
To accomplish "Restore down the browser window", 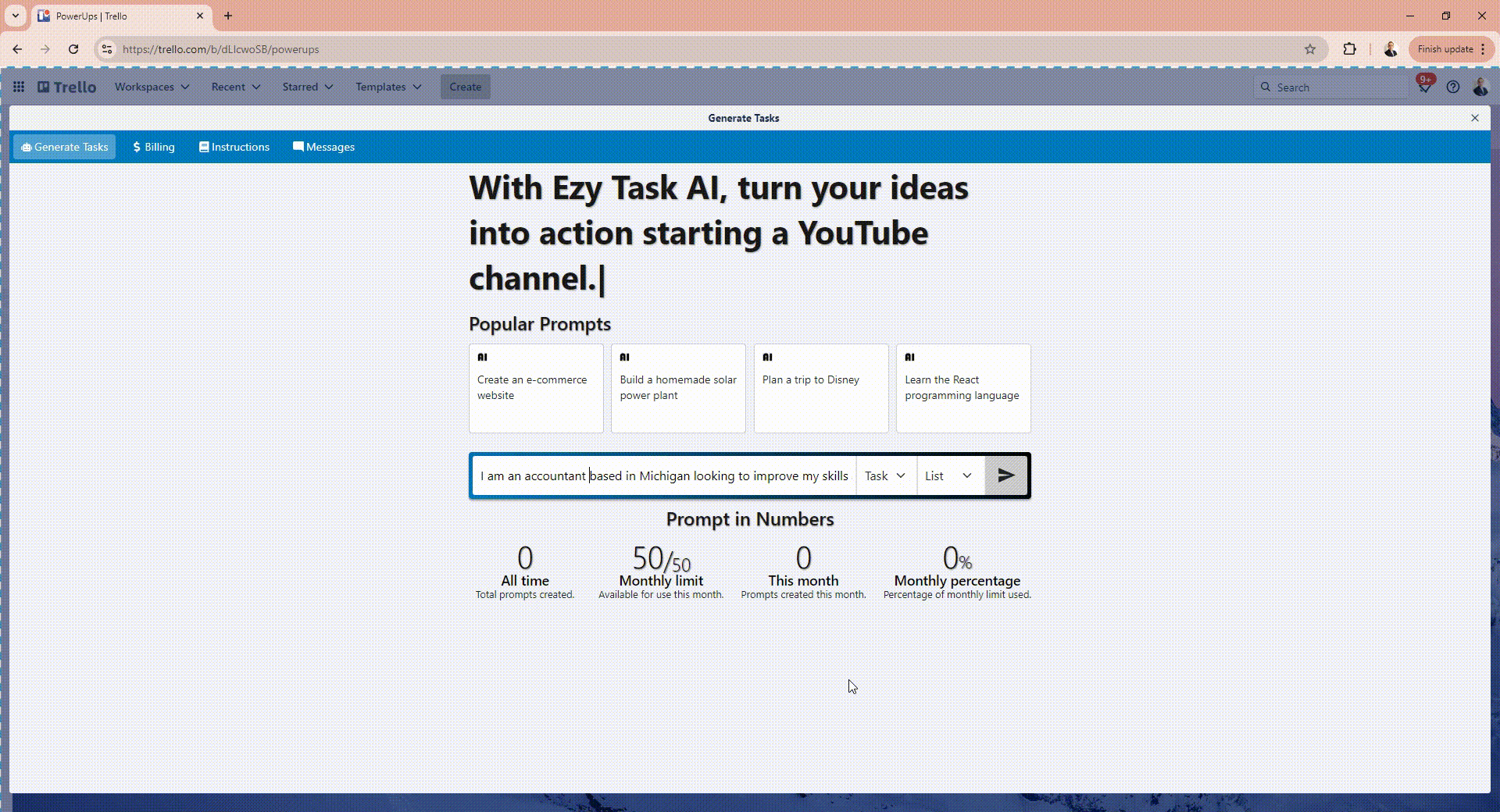I will click(x=1446, y=16).
